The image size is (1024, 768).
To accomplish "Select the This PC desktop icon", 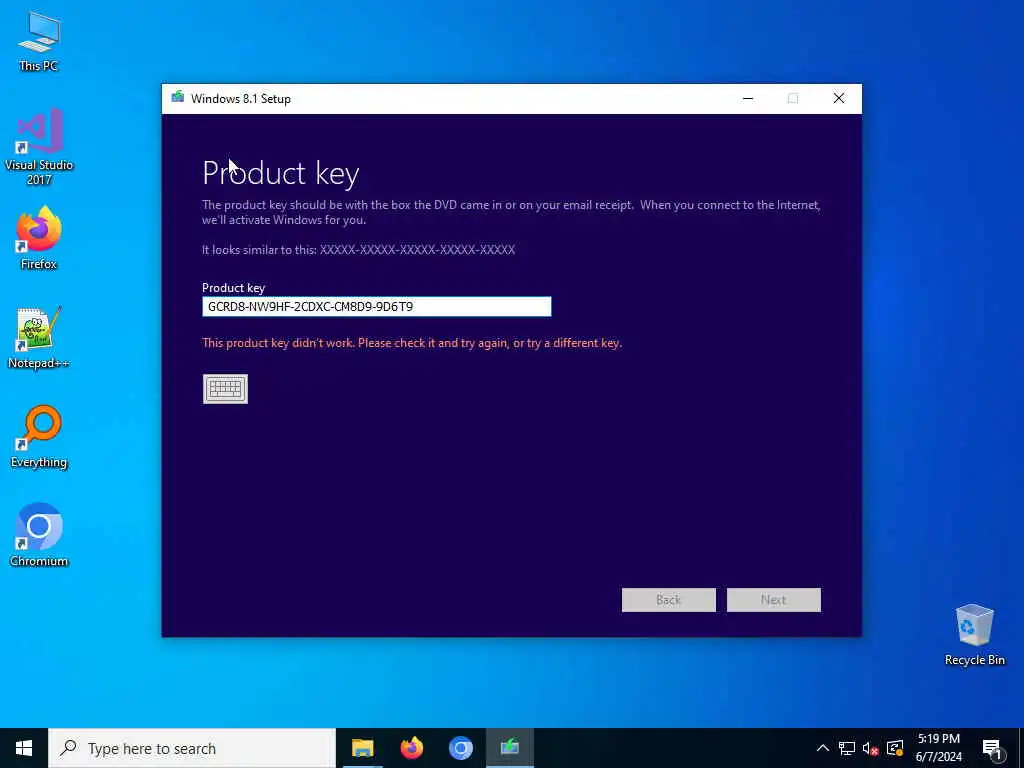I will point(39,41).
